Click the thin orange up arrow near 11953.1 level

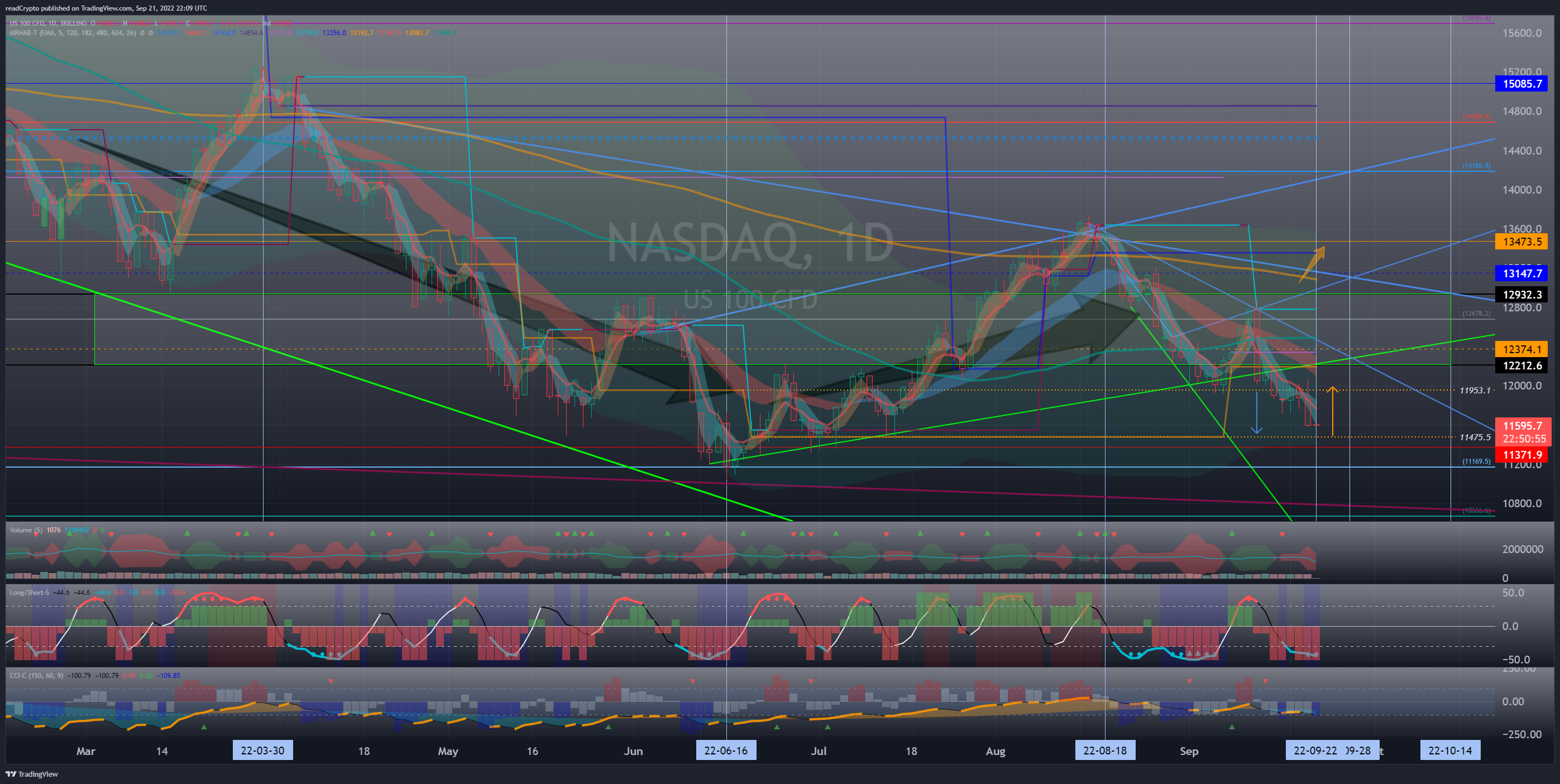pos(1332,411)
